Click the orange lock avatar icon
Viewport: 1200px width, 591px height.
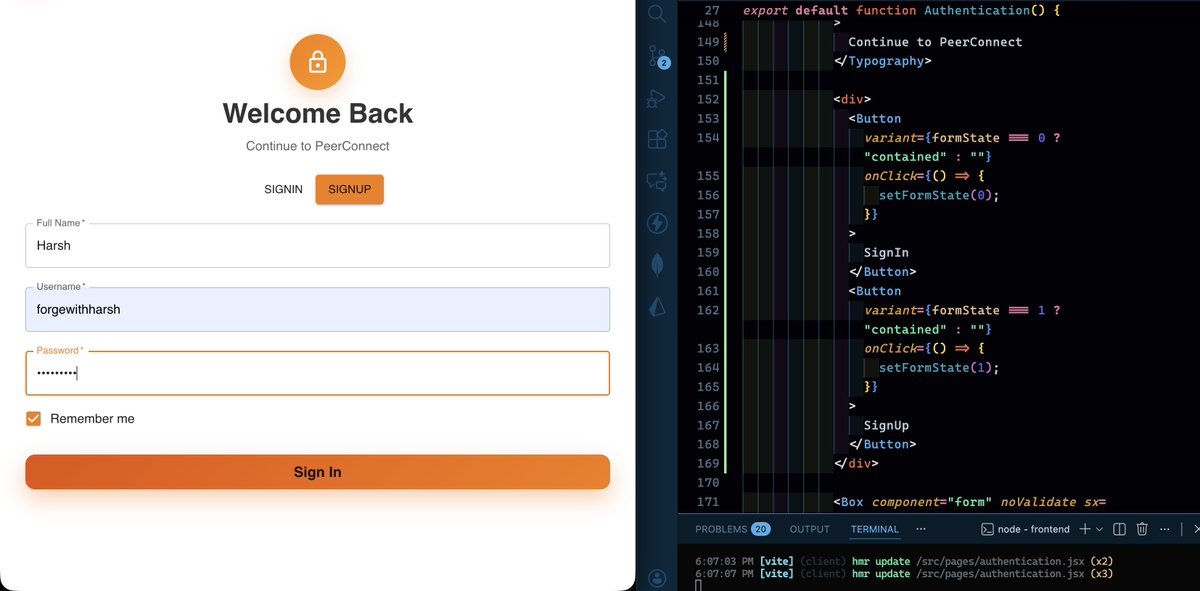click(317, 62)
